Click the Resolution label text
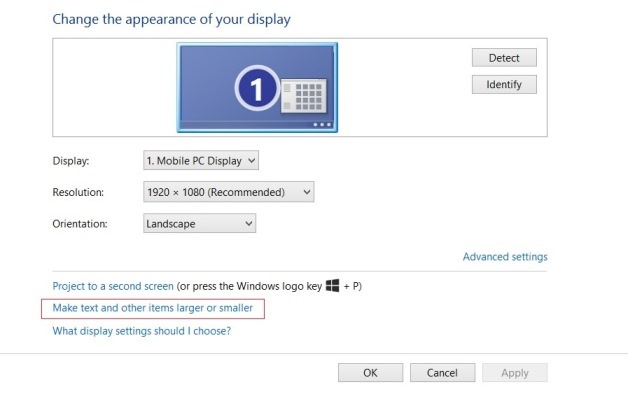Viewport: 628px width, 408px height. point(78,192)
